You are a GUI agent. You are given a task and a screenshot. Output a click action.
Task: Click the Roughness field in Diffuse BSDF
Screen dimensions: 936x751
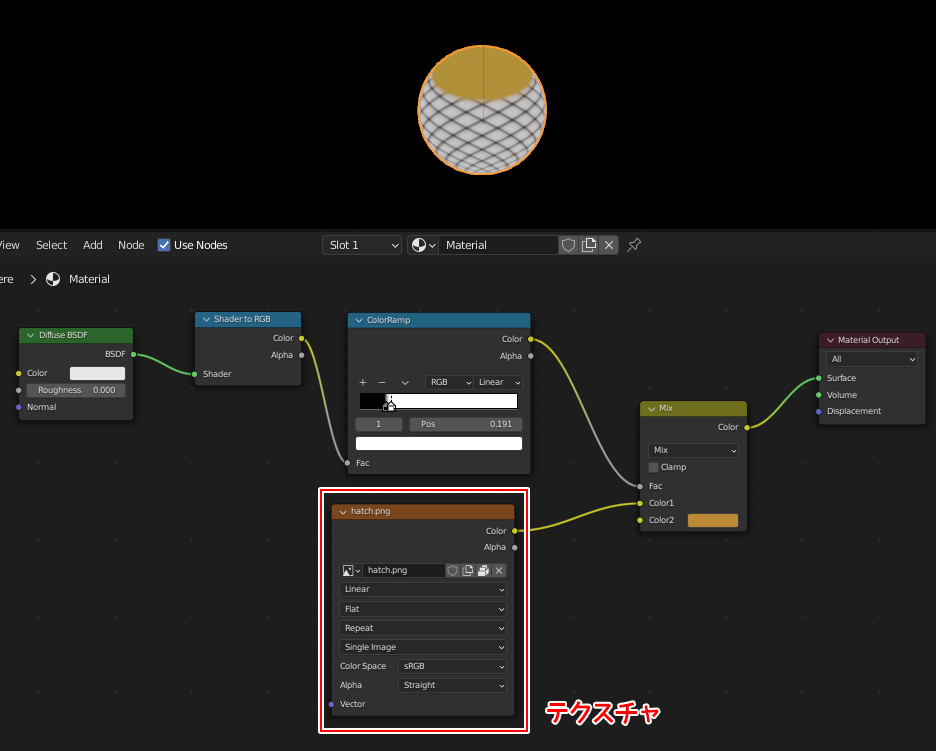click(76, 390)
